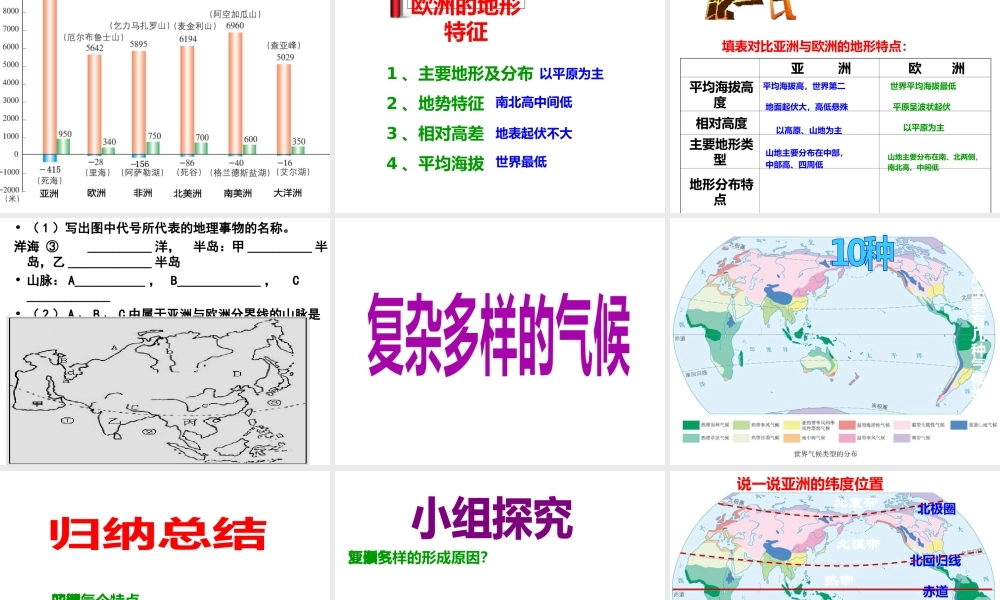Click the line 4、平均海拔

(435, 164)
